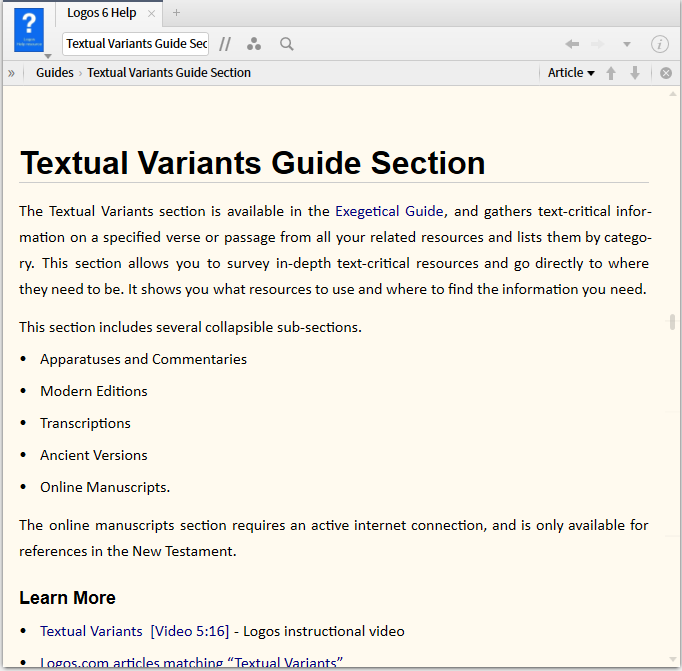Click the 'Learn More' heading

(67, 598)
